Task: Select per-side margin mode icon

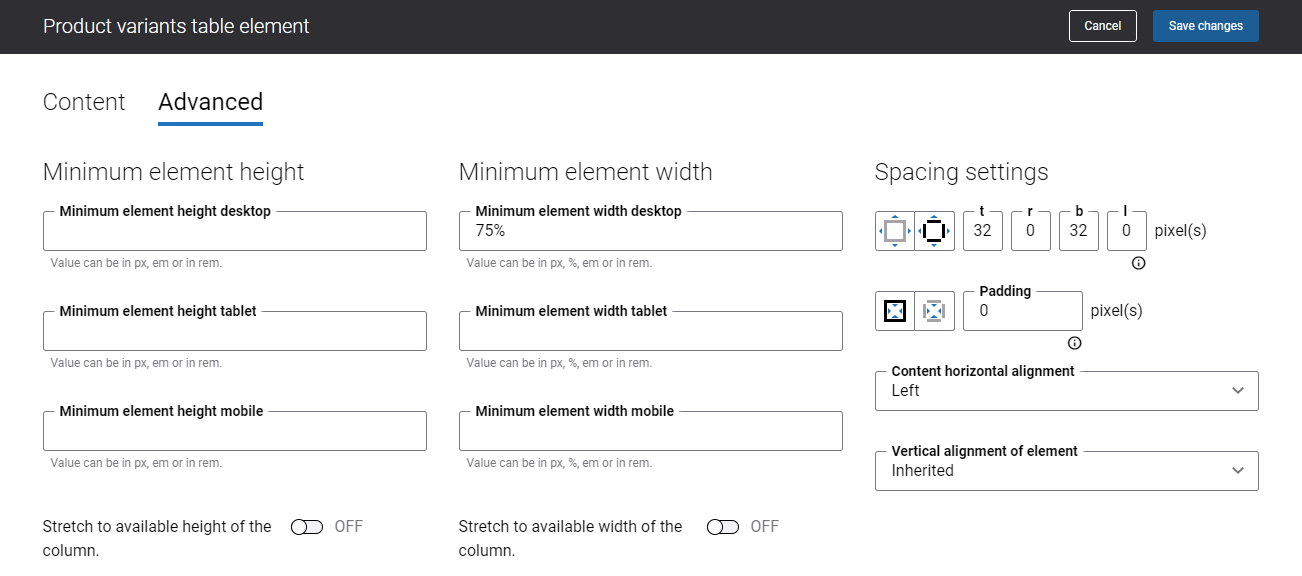Action: 934,231
